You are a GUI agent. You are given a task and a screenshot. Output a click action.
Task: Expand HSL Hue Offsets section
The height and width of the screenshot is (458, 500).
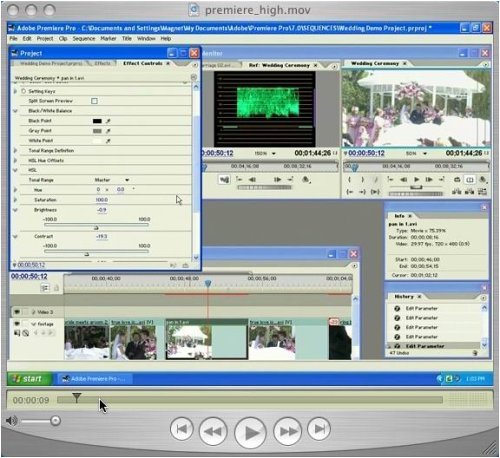click(x=15, y=160)
